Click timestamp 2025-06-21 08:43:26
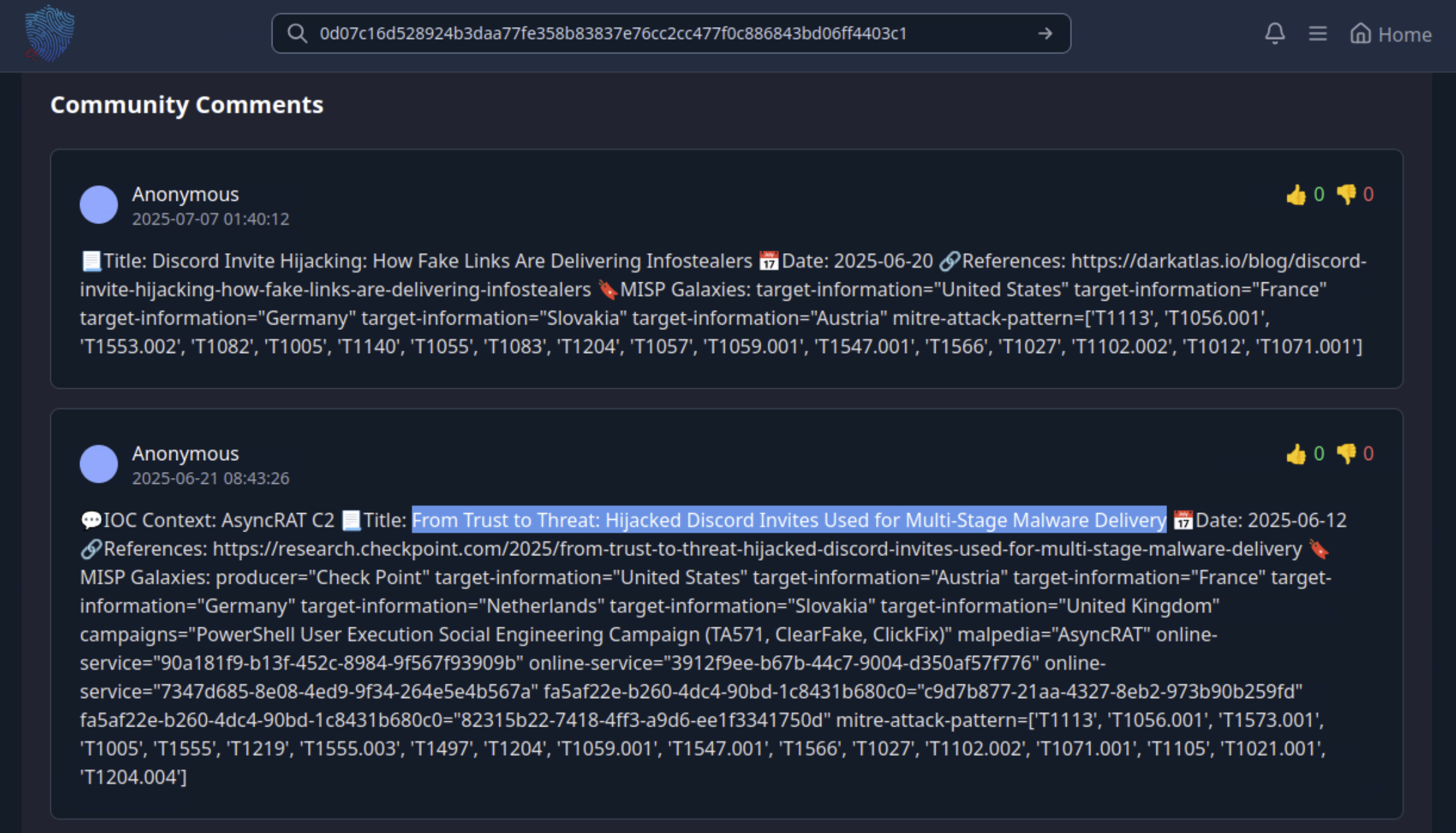 (x=210, y=478)
